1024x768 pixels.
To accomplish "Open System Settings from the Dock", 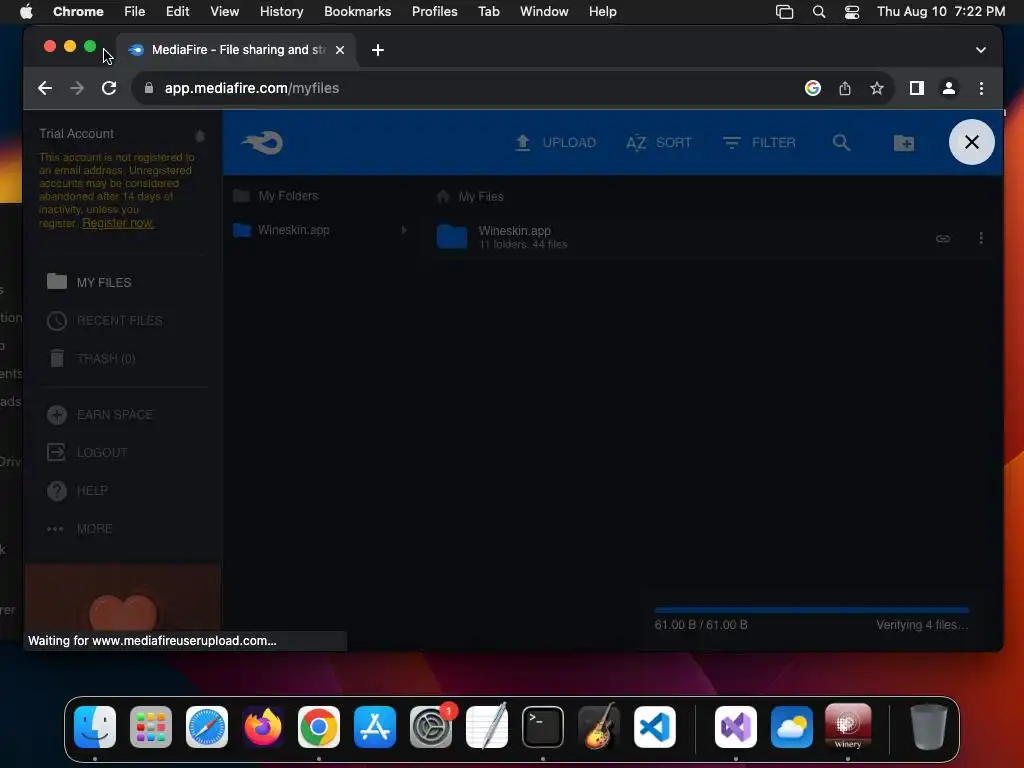I will [x=431, y=726].
